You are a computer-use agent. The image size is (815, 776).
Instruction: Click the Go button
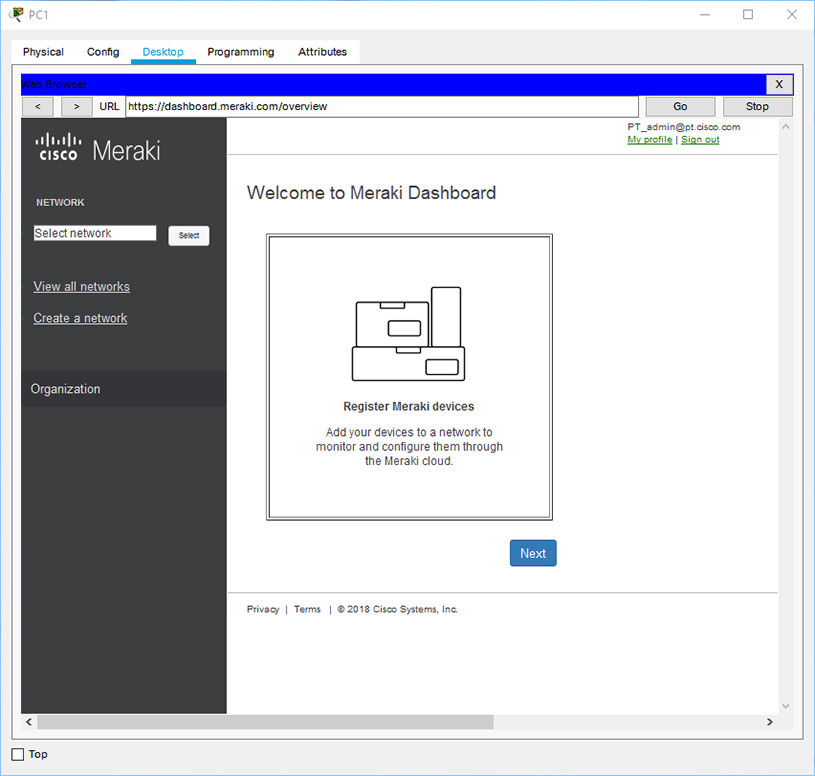680,107
